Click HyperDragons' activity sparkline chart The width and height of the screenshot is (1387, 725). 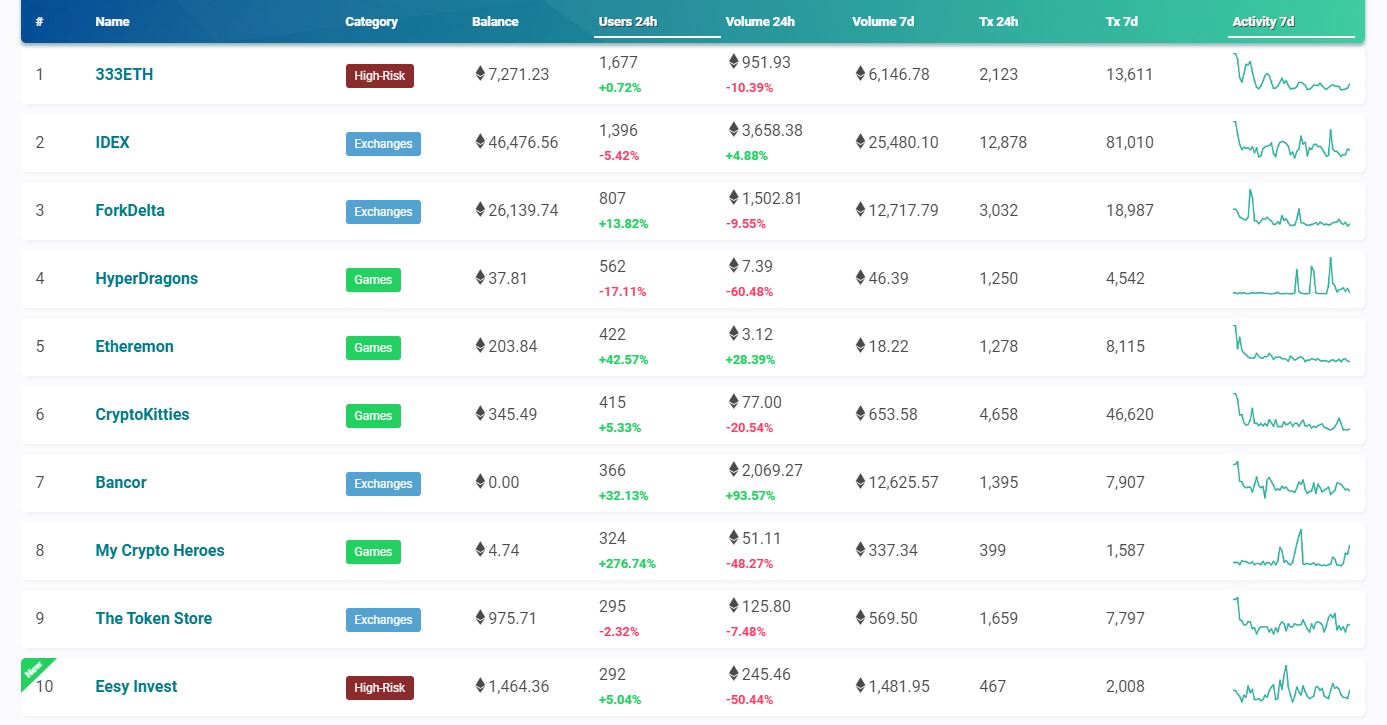pos(1292,277)
